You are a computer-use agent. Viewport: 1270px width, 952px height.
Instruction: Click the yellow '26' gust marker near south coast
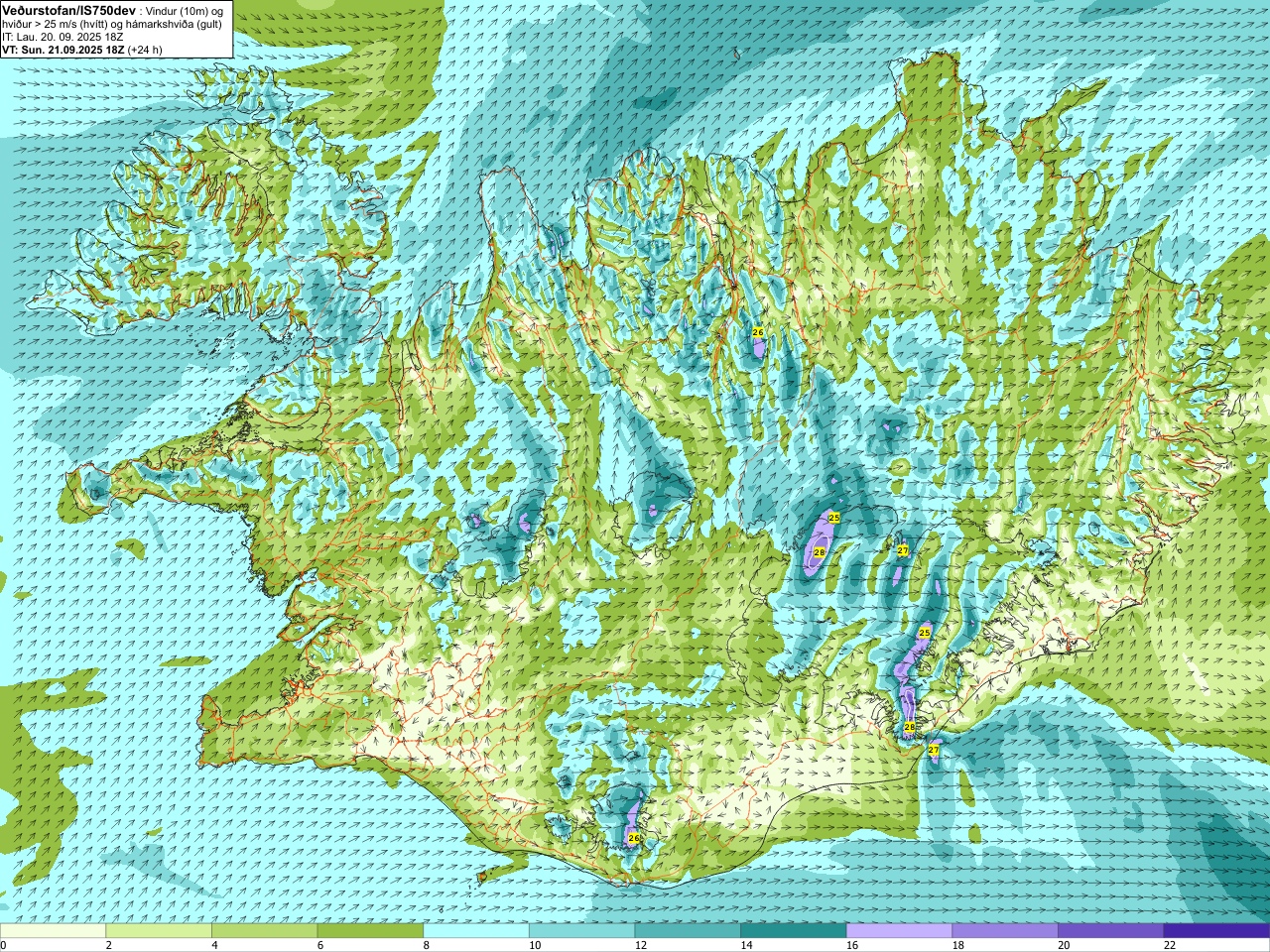(634, 838)
